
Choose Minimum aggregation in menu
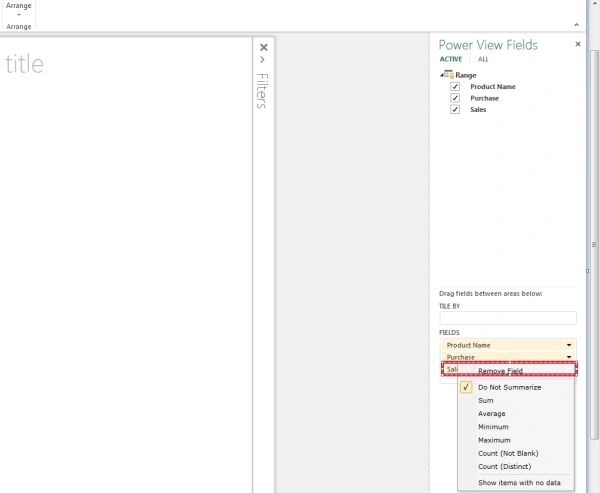click(x=493, y=427)
